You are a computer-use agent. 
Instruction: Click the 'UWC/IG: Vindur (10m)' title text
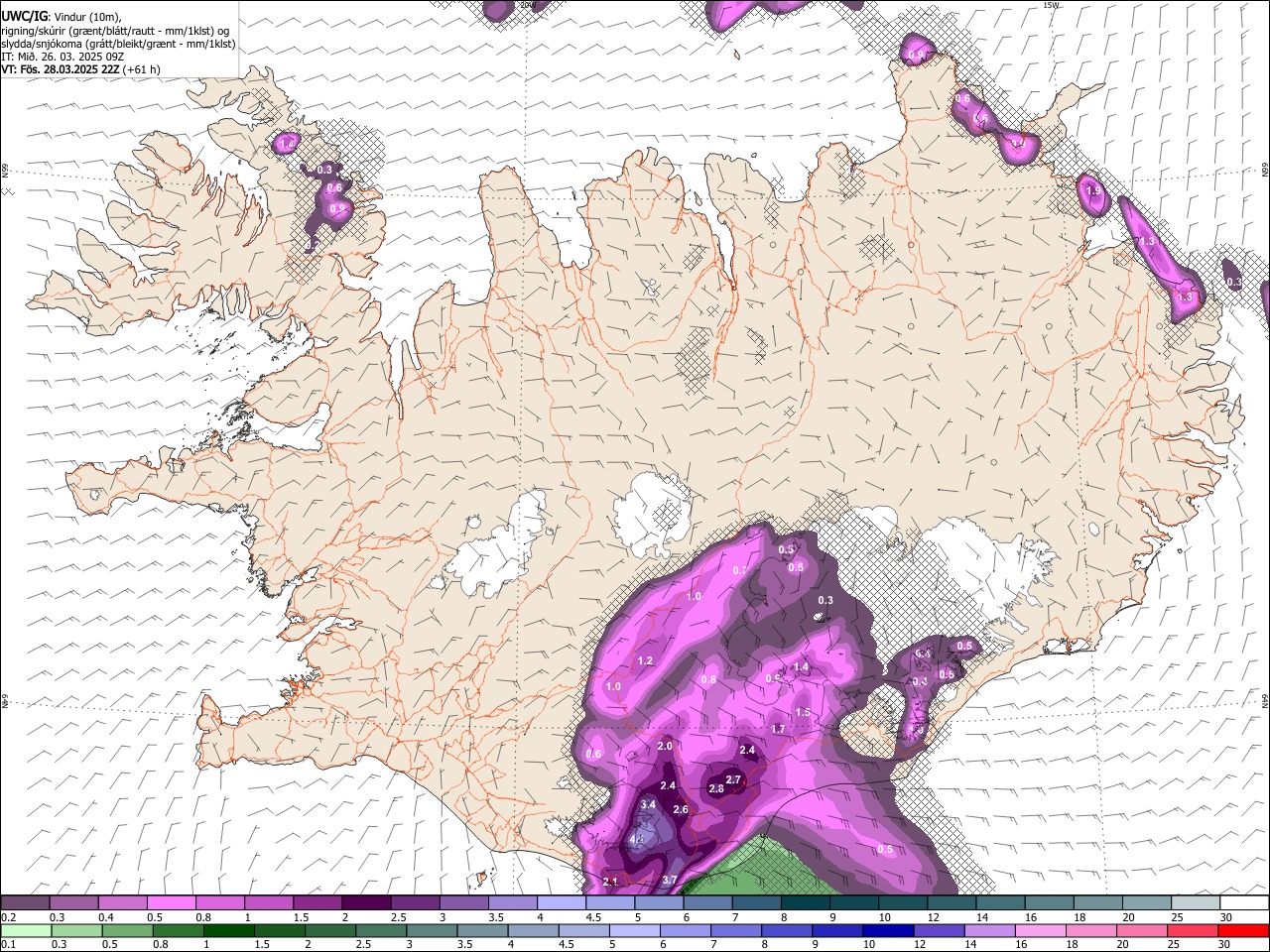pos(62,17)
